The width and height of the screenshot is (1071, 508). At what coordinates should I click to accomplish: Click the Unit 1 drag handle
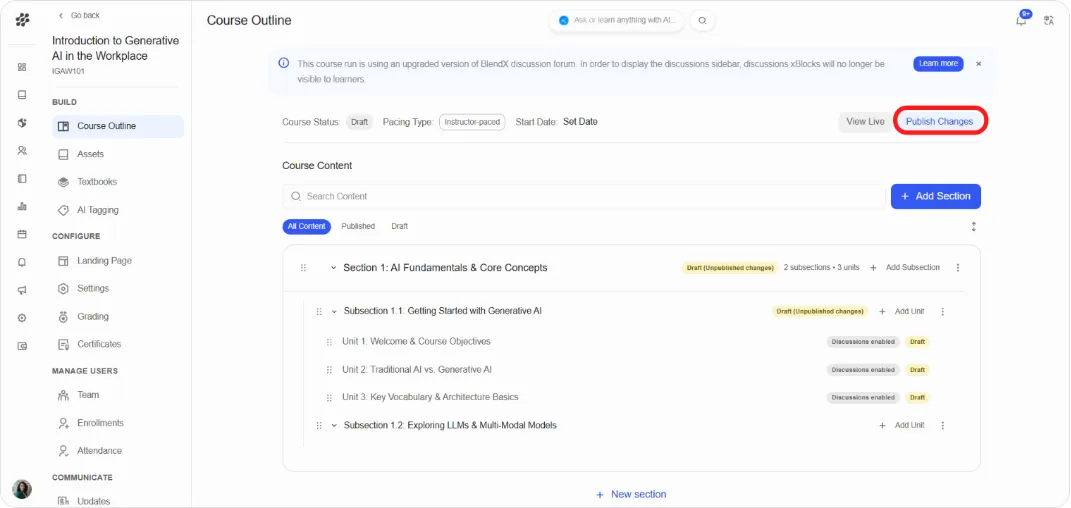pyautogui.click(x=329, y=342)
